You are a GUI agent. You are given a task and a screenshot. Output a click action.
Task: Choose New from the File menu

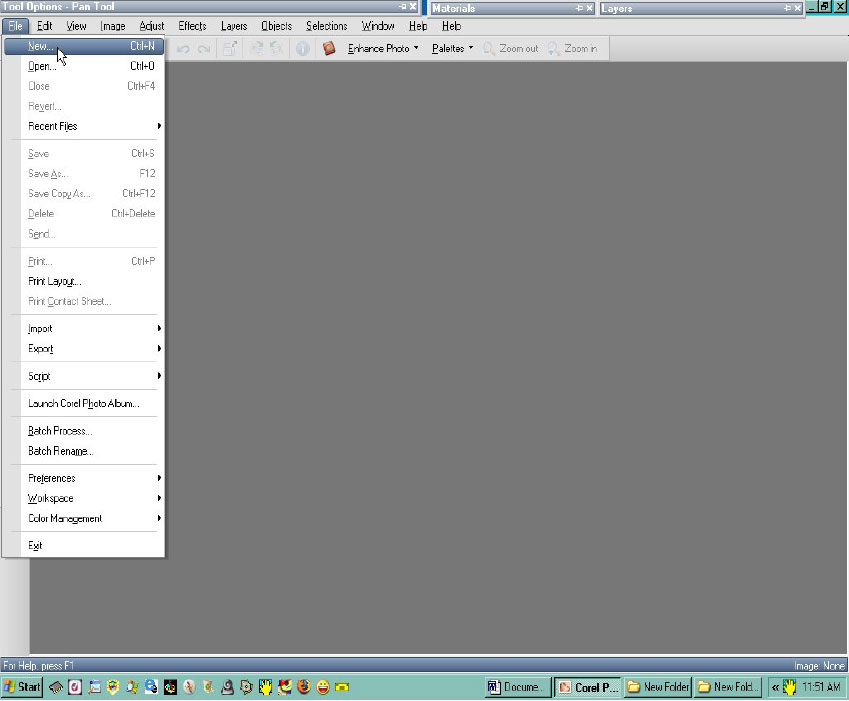pyautogui.click(x=84, y=46)
